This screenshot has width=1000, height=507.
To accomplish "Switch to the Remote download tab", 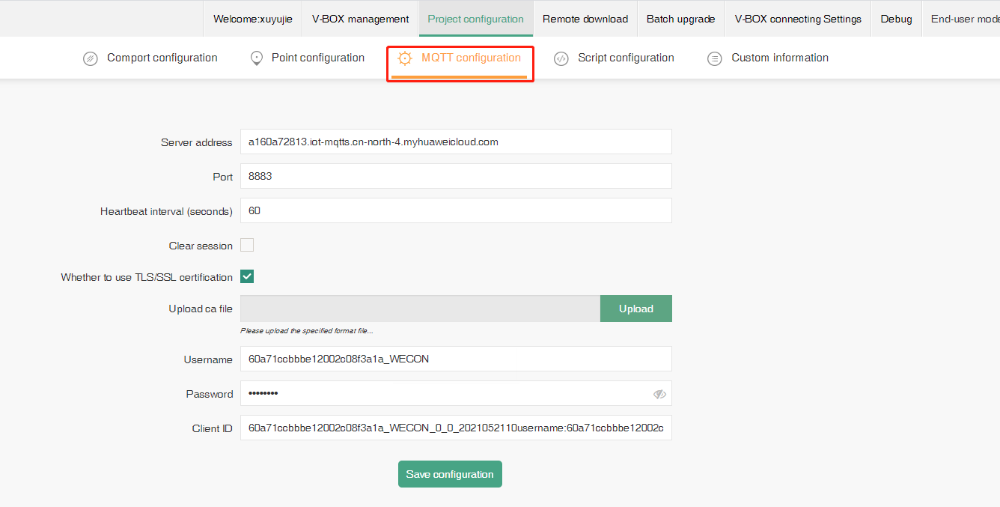I will pyautogui.click(x=585, y=19).
